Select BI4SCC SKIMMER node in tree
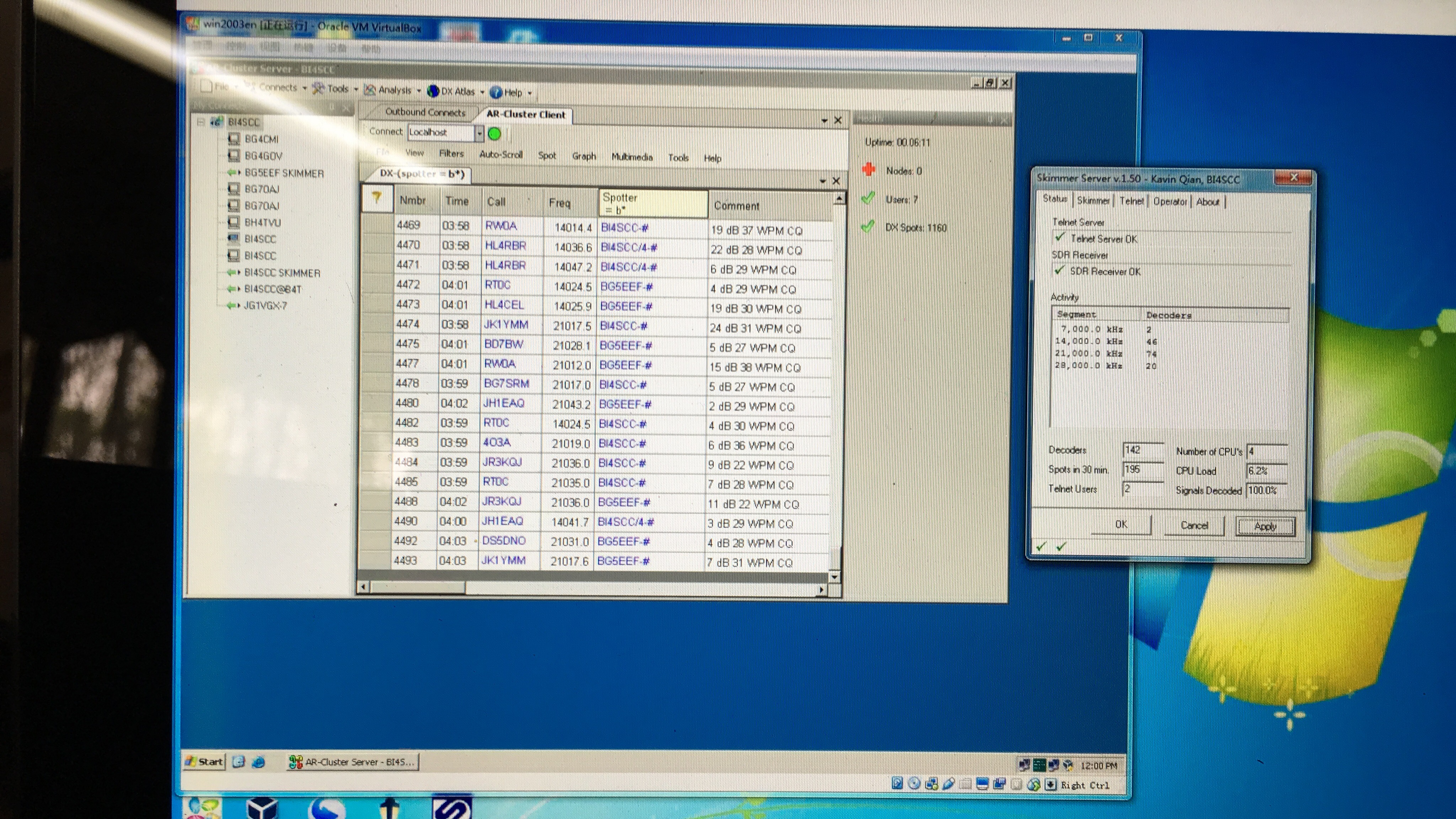This screenshot has height=819, width=1456. point(282,273)
